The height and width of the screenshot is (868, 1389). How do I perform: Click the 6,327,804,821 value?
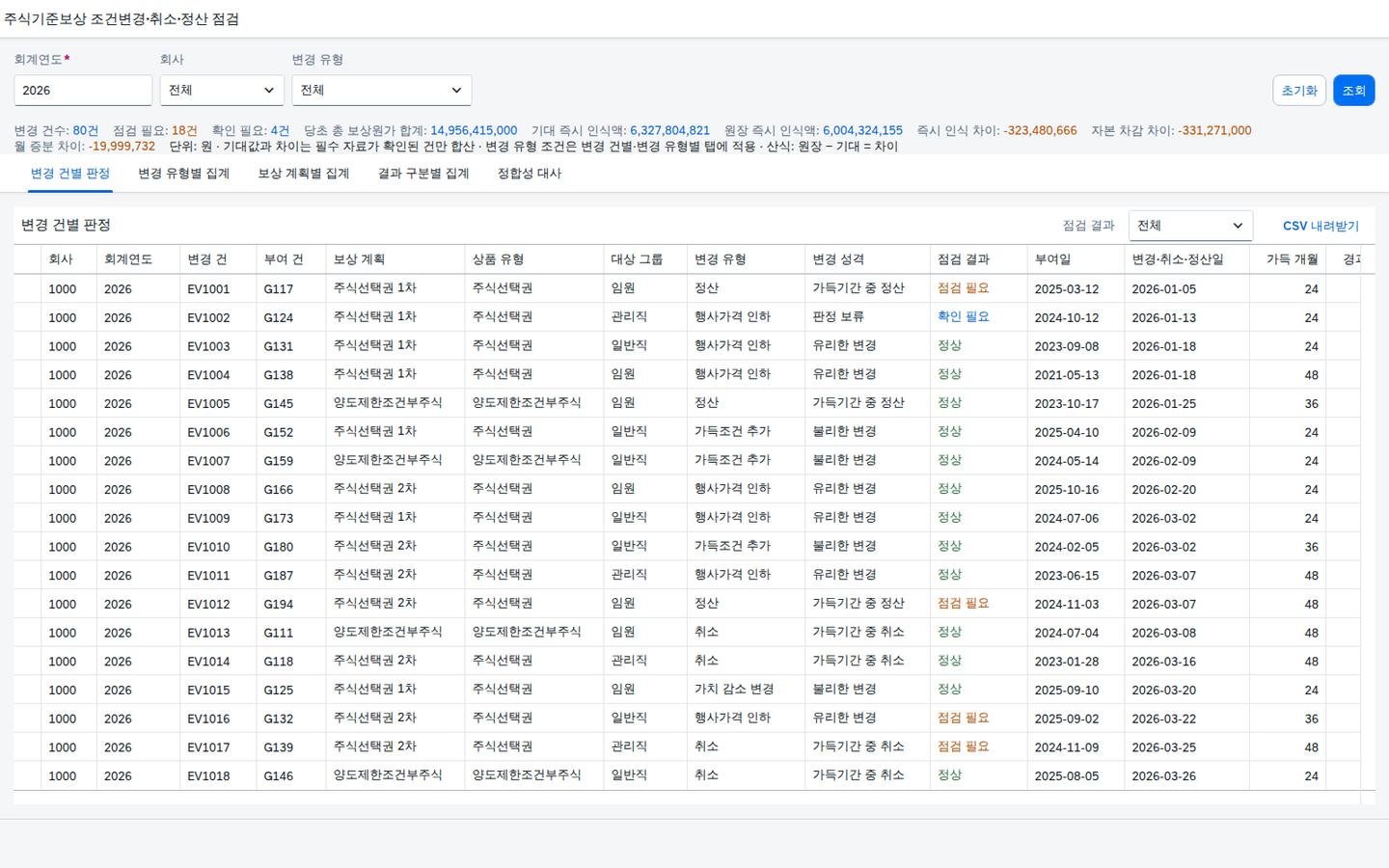[x=669, y=130]
